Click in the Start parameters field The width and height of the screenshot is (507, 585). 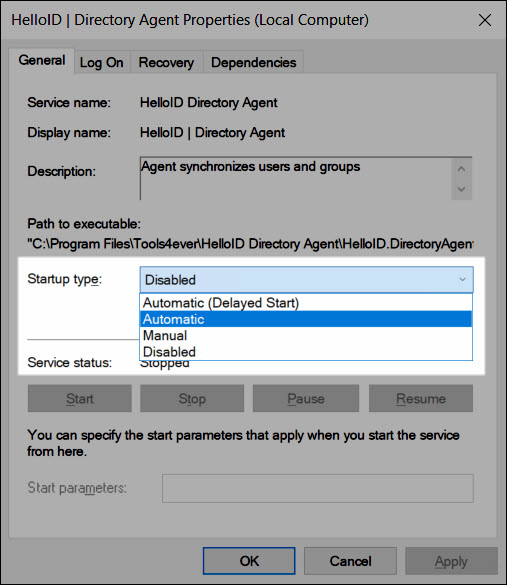point(318,488)
